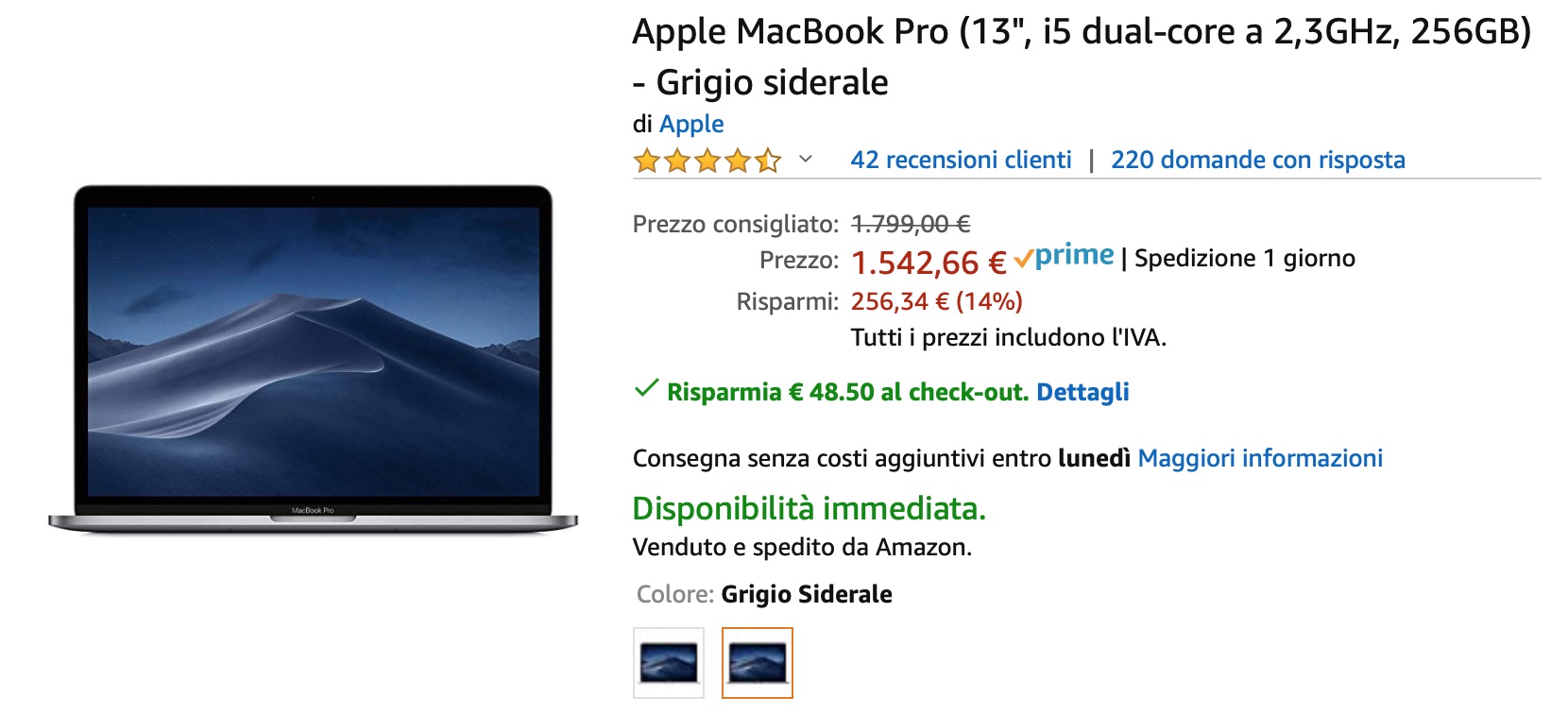Expand the rating breakdown chevron
The height and width of the screenshot is (714, 1568).
click(x=806, y=160)
